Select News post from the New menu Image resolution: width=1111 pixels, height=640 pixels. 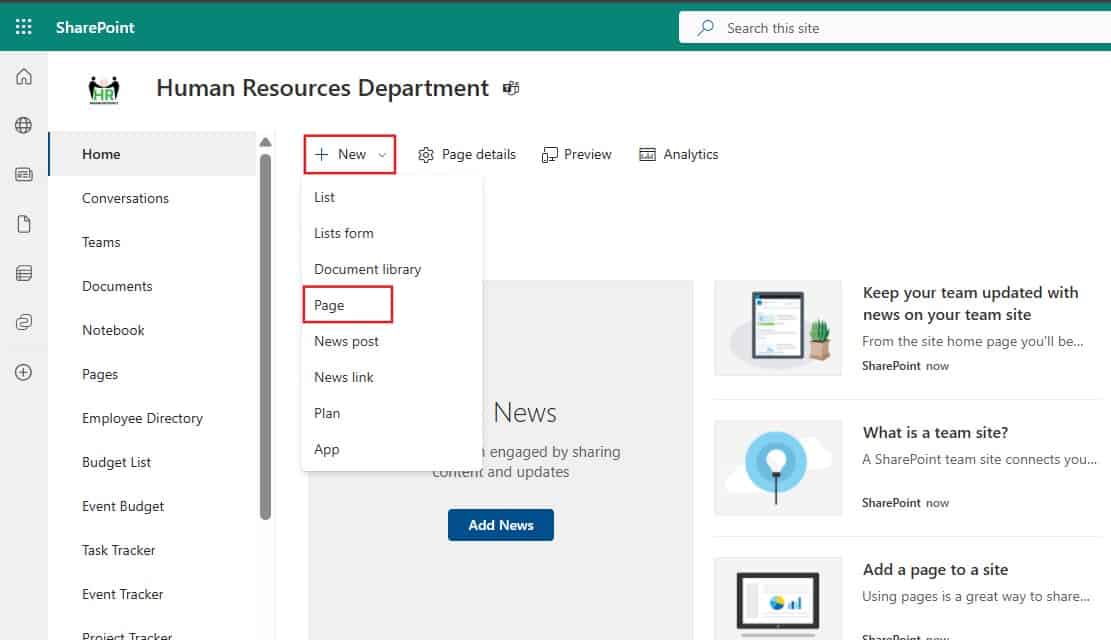click(x=392, y=341)
